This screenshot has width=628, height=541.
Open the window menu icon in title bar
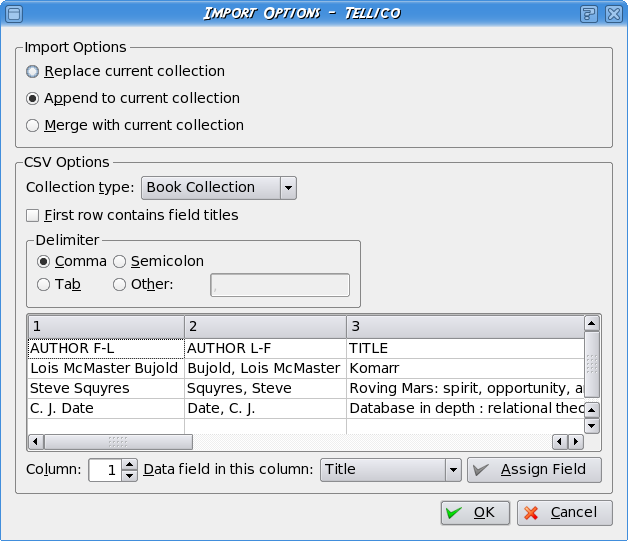[14, 14]
